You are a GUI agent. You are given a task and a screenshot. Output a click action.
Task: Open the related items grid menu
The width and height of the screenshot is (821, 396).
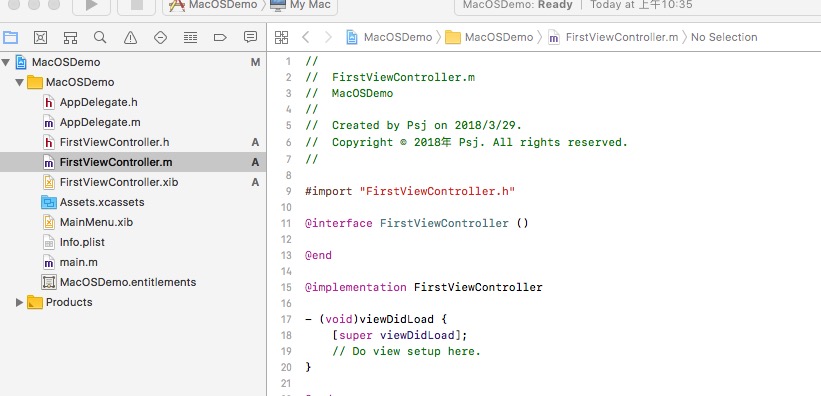click(282, 37)
